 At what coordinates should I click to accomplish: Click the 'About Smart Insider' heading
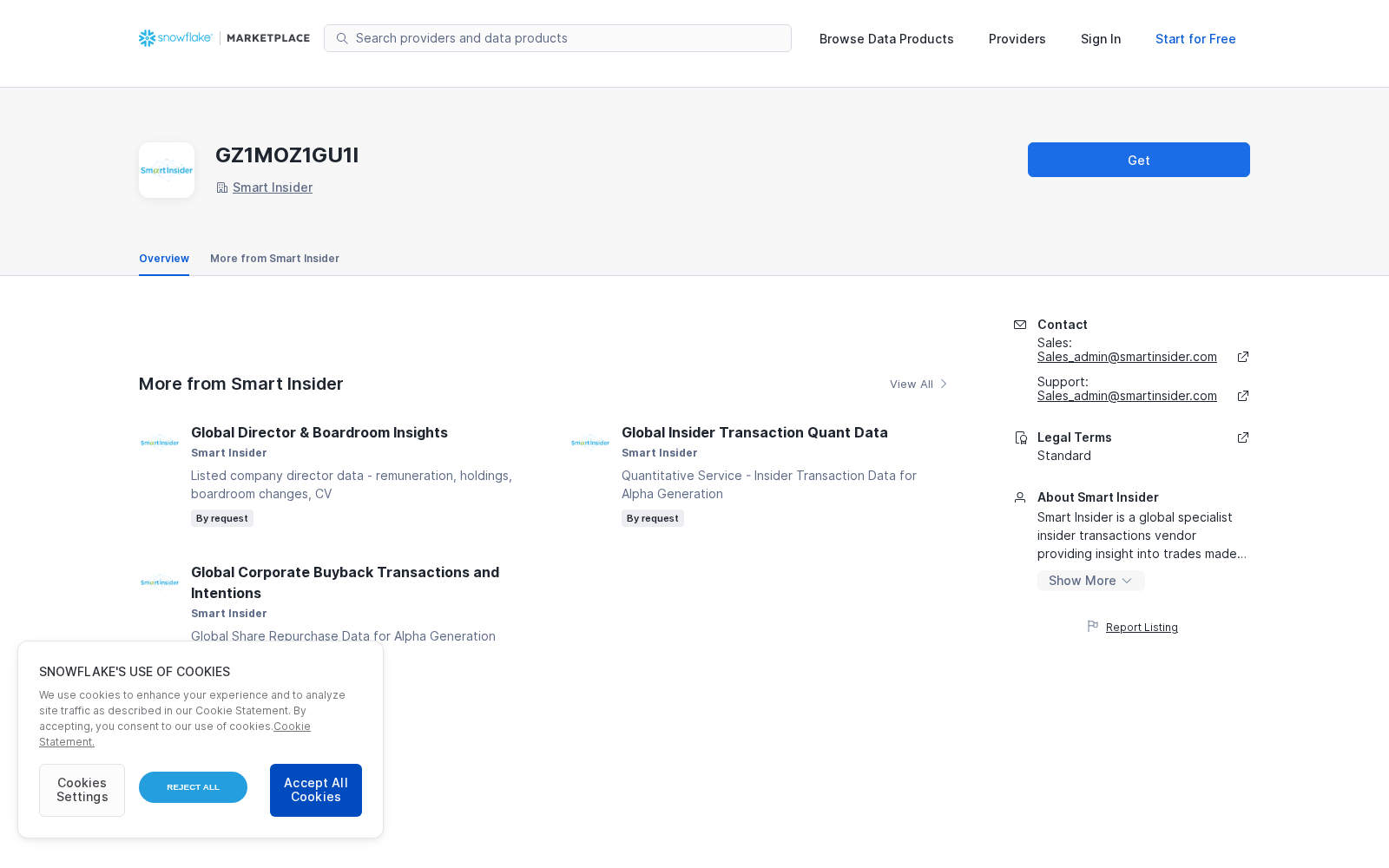pos(1098,497)
